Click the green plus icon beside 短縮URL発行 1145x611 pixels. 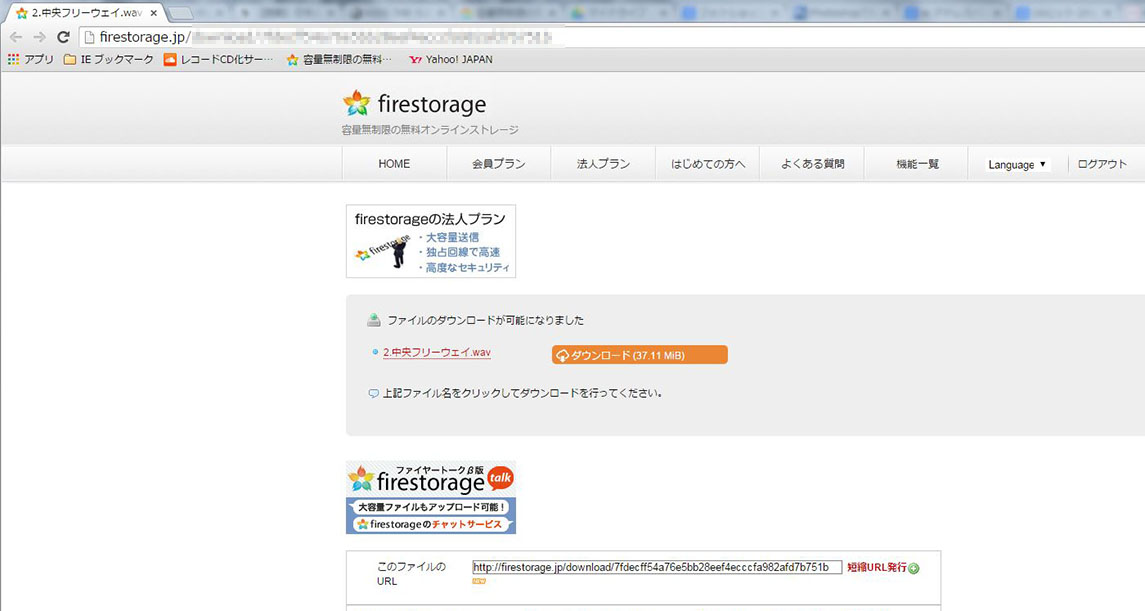[x=914, y=568]
